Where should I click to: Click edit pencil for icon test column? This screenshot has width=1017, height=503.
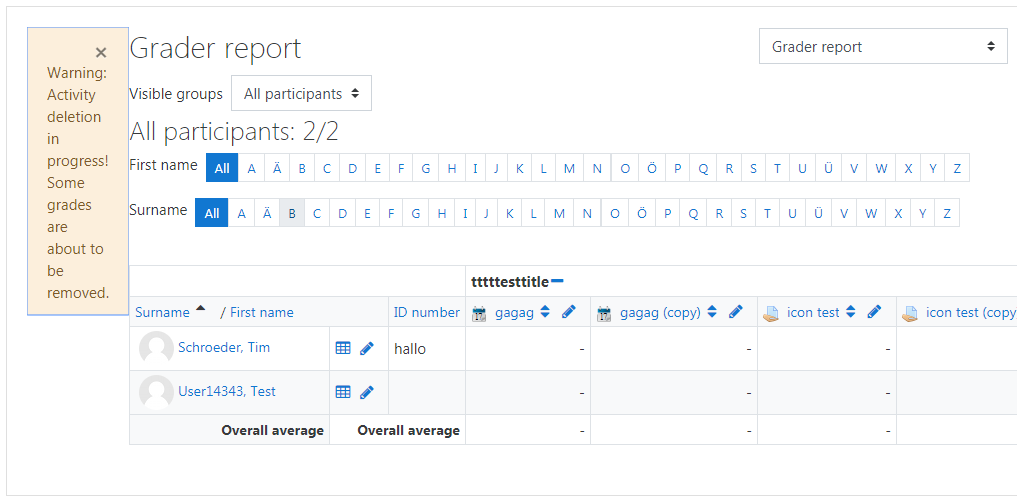click(x=874, y=312)
